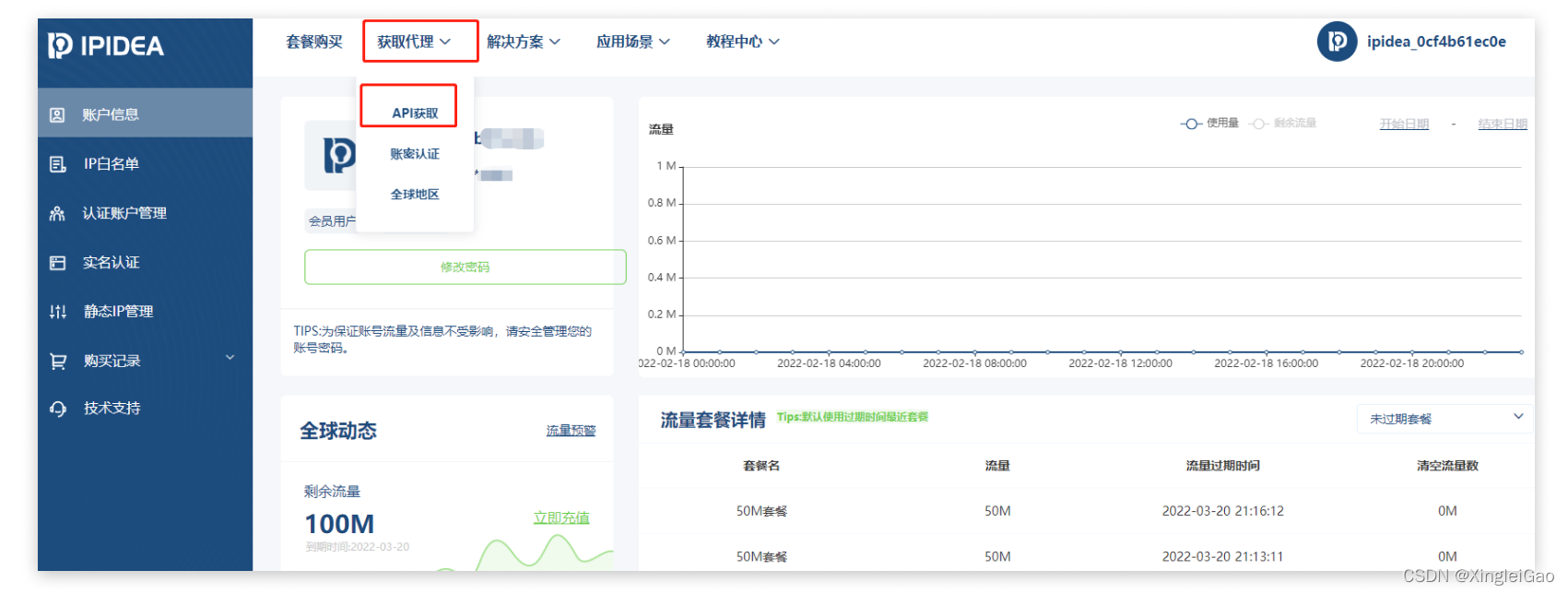Click the 修改密码 button
The width and height of the screenshot is (1568, 594).
tap(465, 267)
